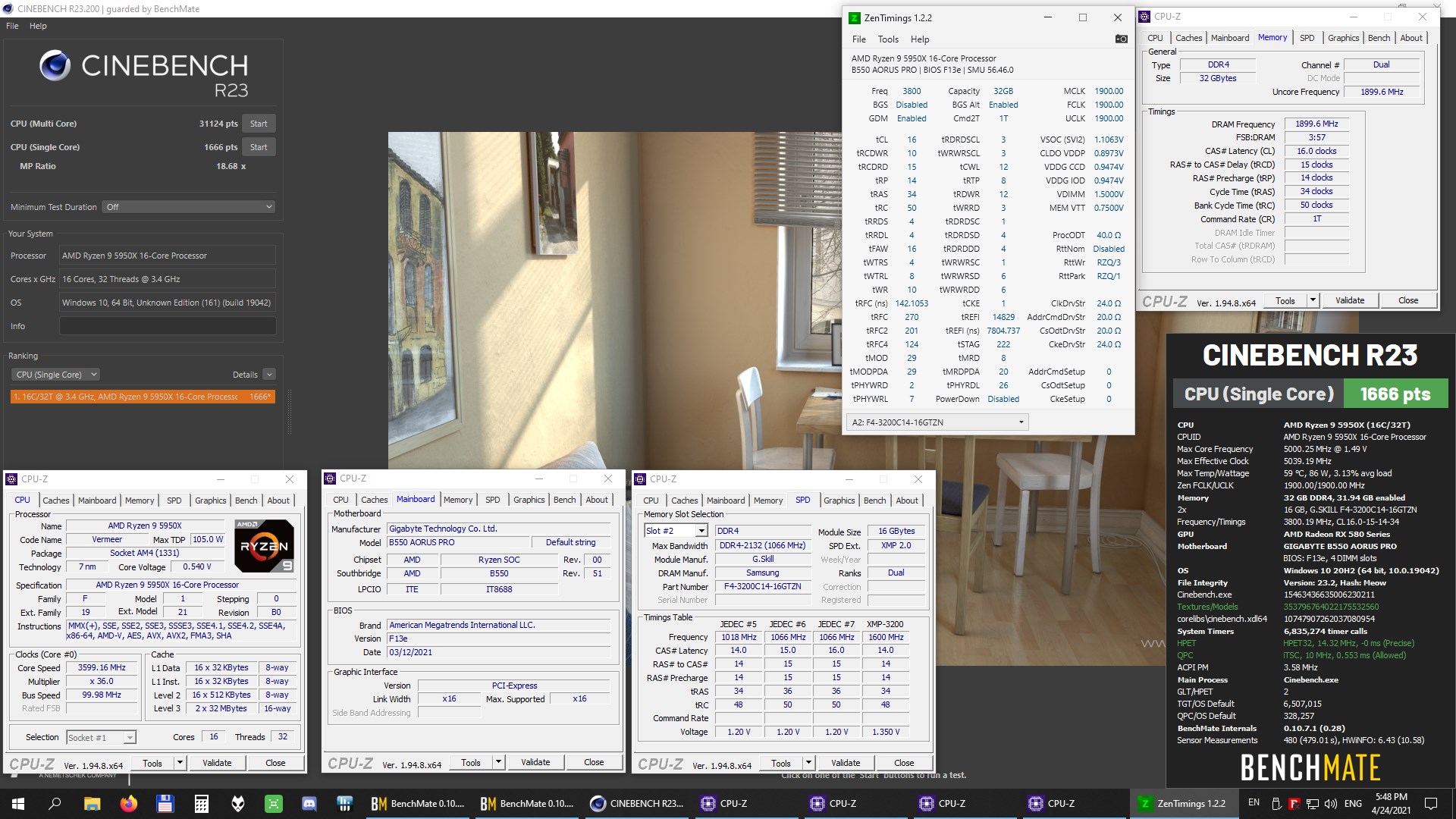Start the CPU (Multi Core) test
The width and height of the screenshot is (1456, 819).
pos(259,124)
